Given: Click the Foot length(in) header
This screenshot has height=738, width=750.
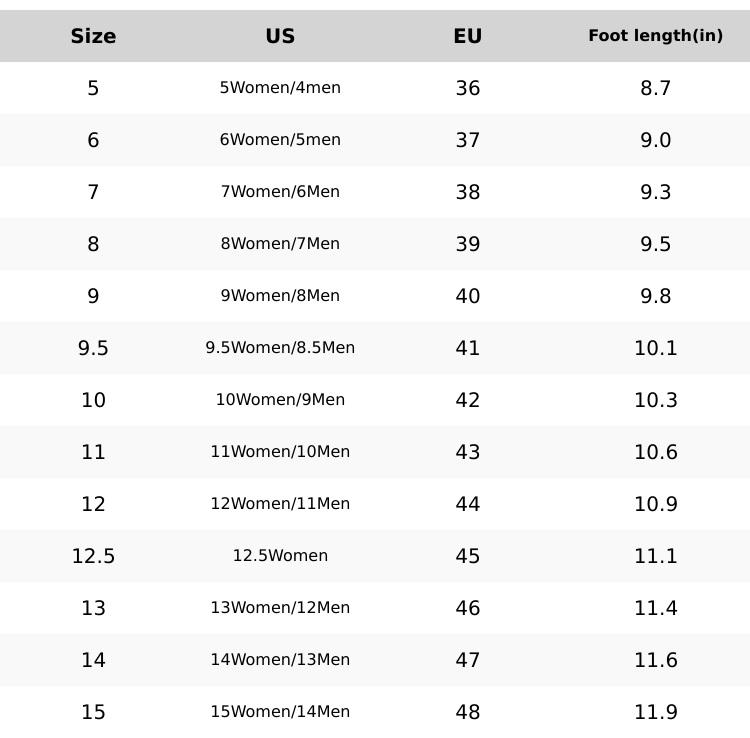Looking at the screenshot, I should click(655, 36).
